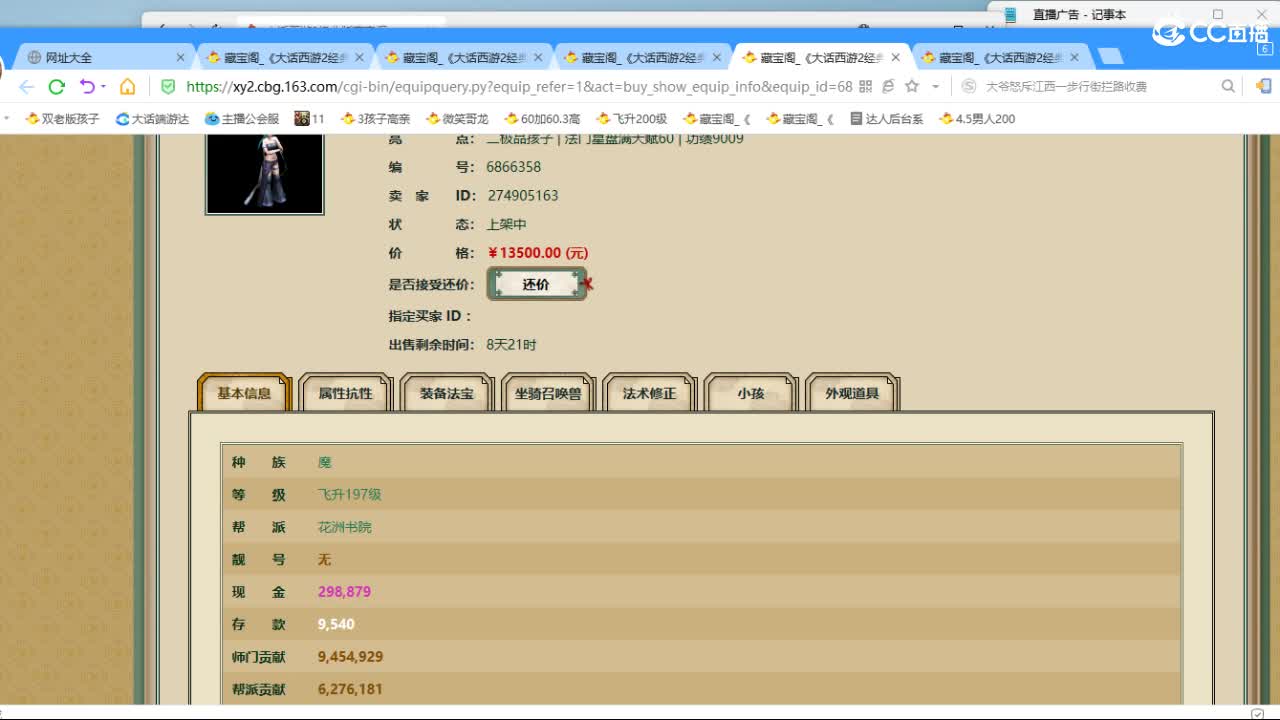This screenshot has height=720, width=1280.
Task: Click the green security shield in address bar
Action: pos(168,86)
